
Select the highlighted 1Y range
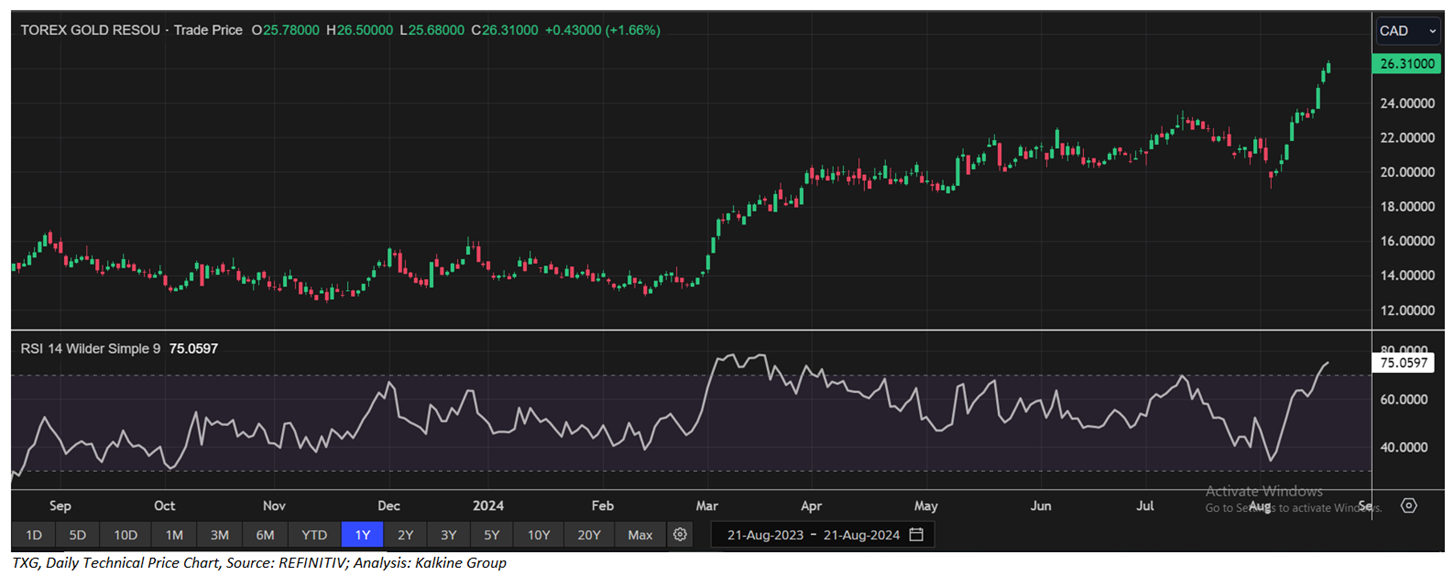[362, 535]
